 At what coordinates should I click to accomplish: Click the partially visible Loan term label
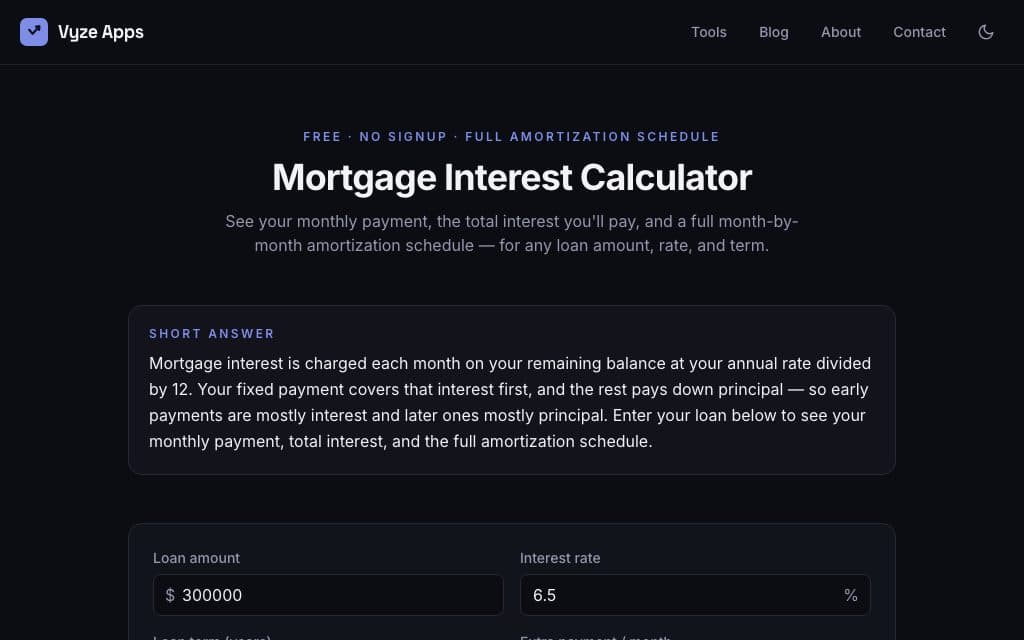(x=212, y=637)
